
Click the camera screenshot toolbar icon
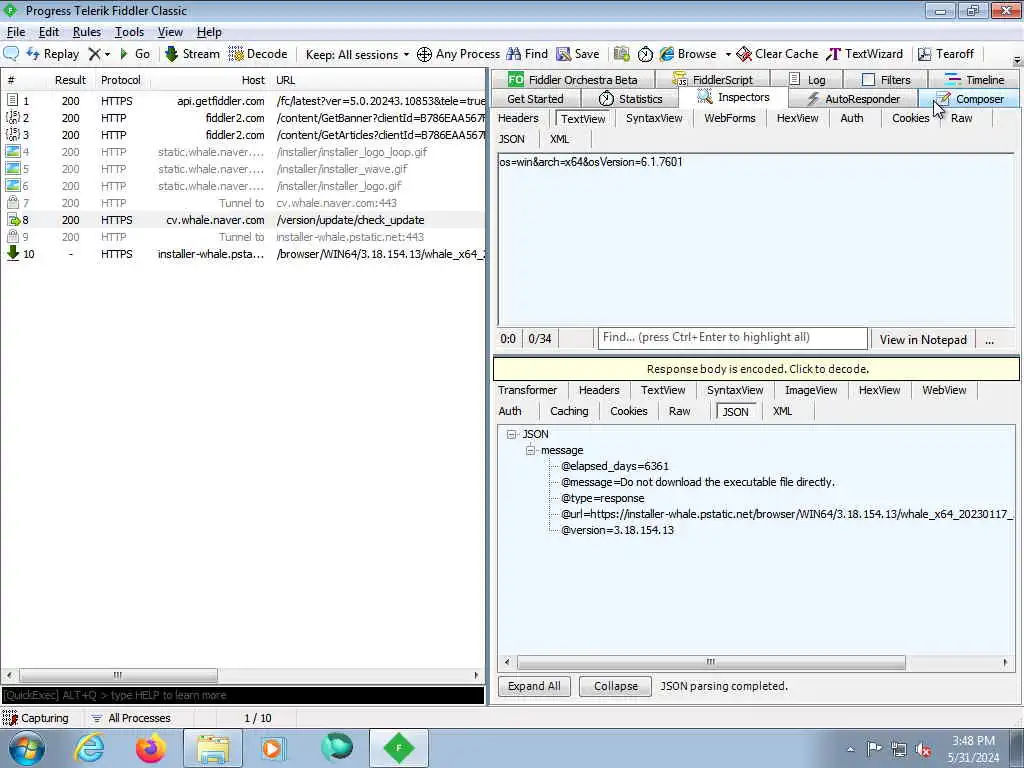[x=622, y=54]
